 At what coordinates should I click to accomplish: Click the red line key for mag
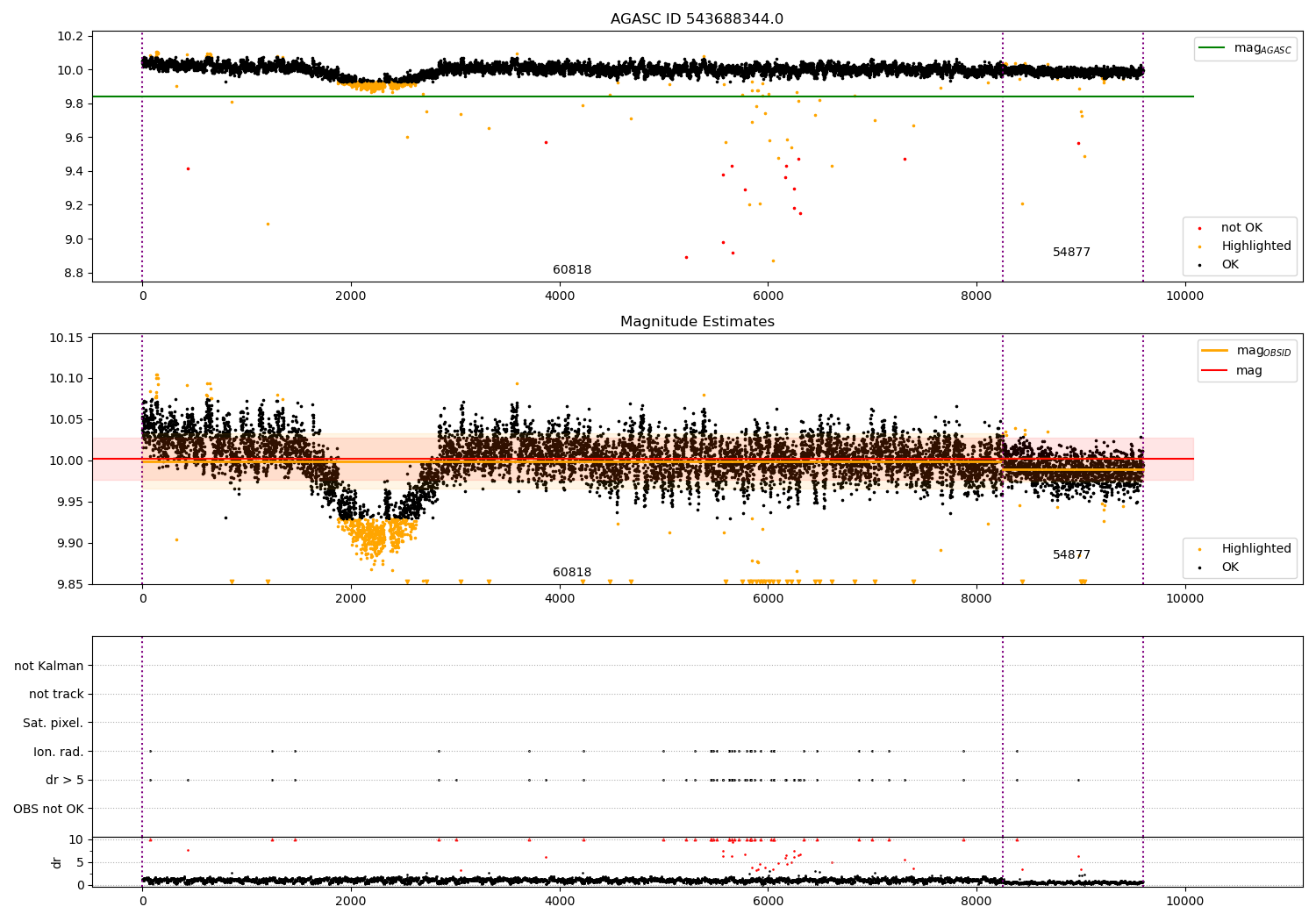[x=1215, y=370]
